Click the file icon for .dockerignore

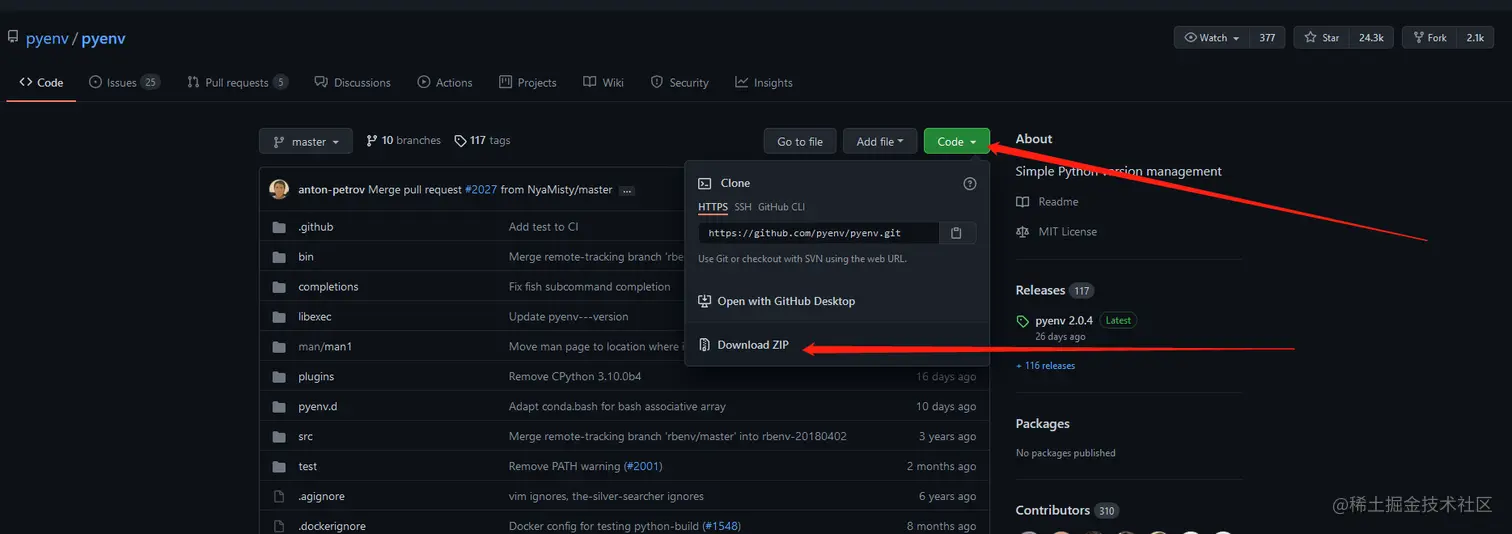coord(279,526)
